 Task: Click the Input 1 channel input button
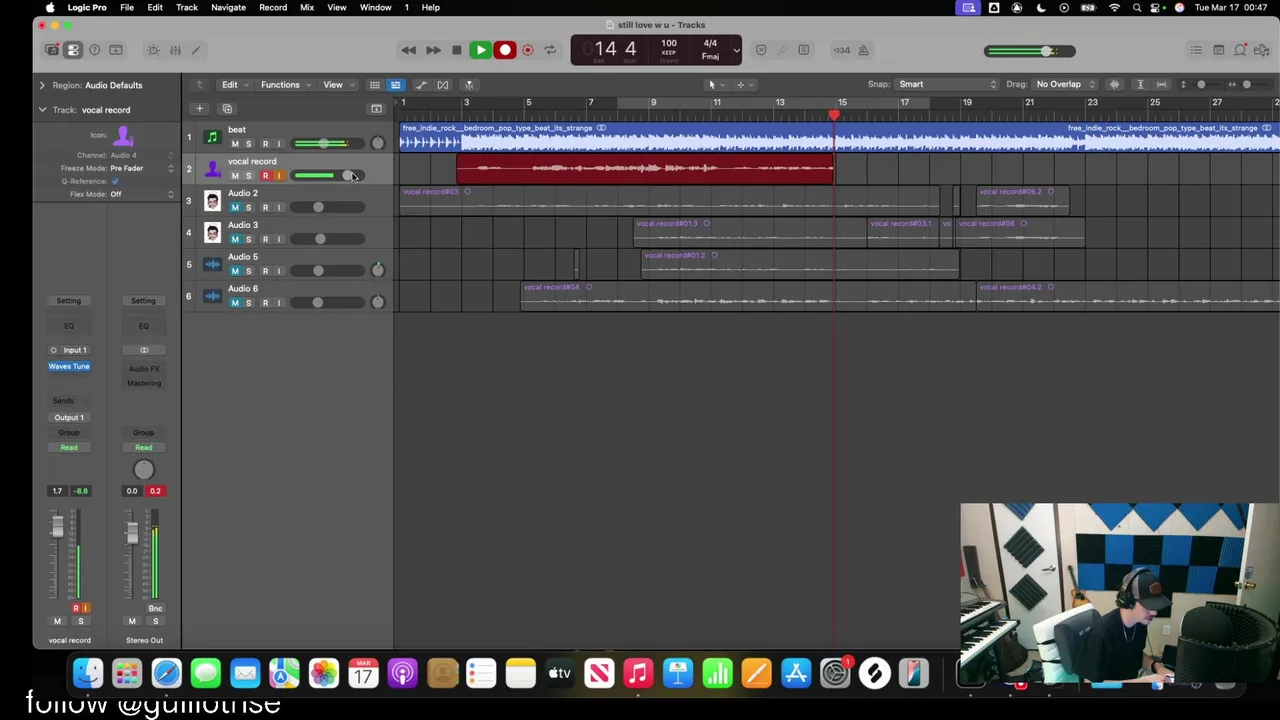[75, 350]
